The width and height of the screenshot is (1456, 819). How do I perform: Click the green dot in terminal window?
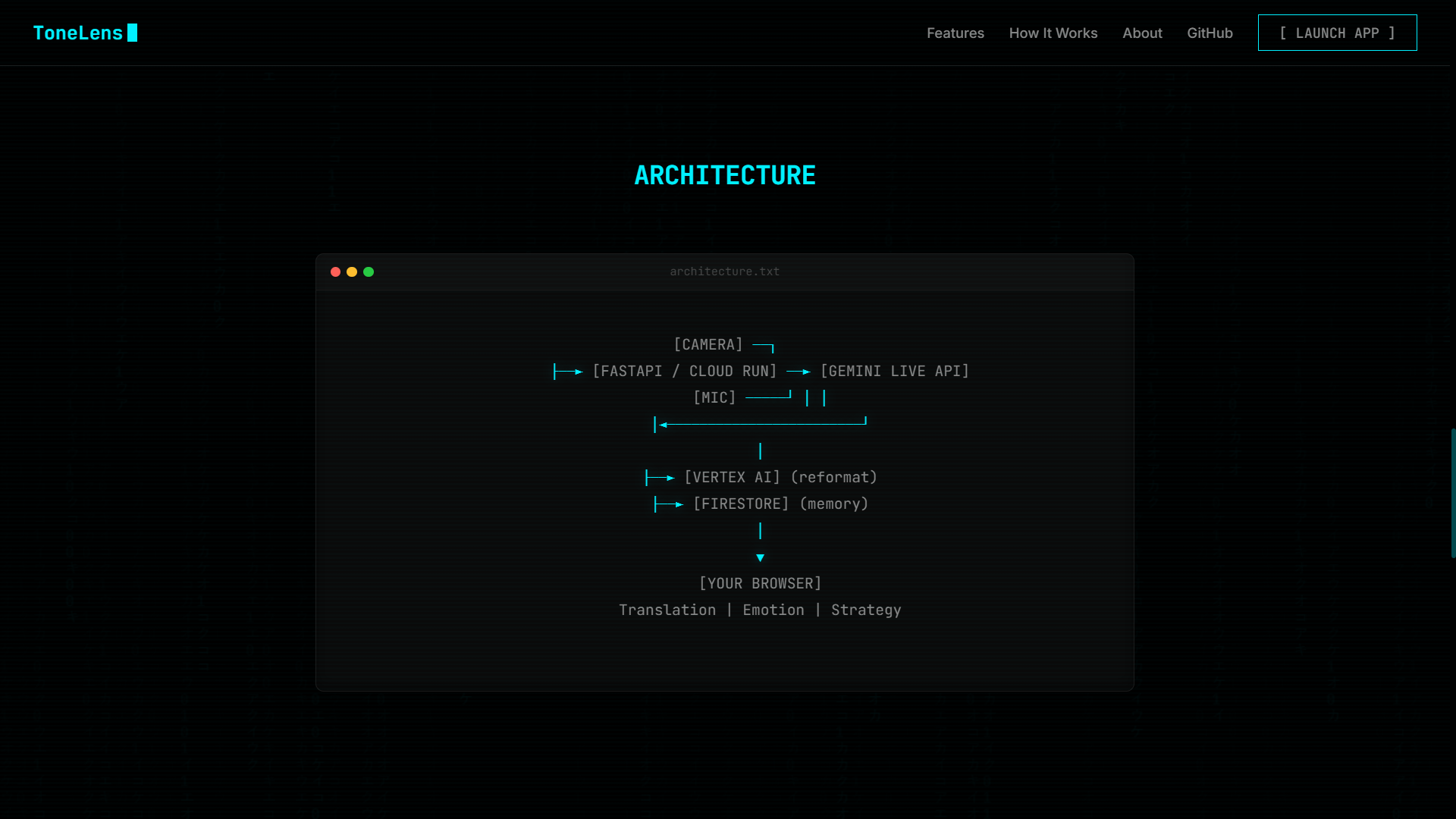point(369,271)
